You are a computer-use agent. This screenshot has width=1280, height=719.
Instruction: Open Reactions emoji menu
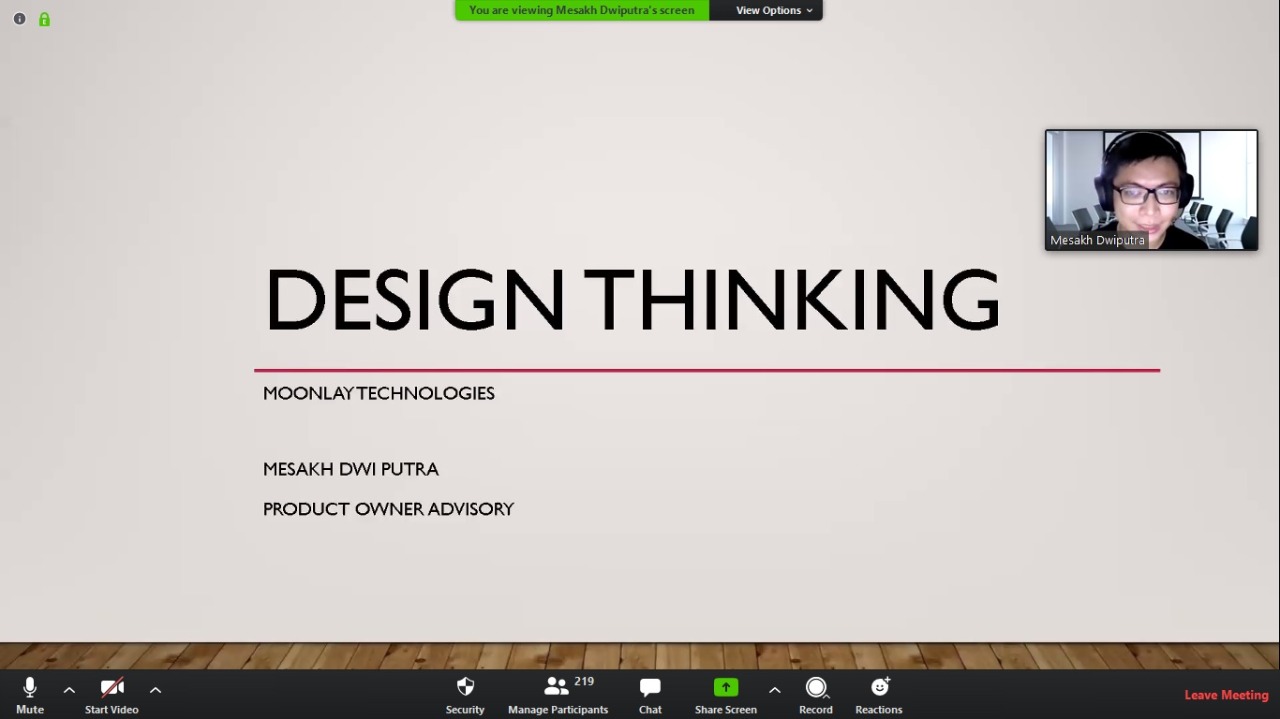(x=879, y=695)
